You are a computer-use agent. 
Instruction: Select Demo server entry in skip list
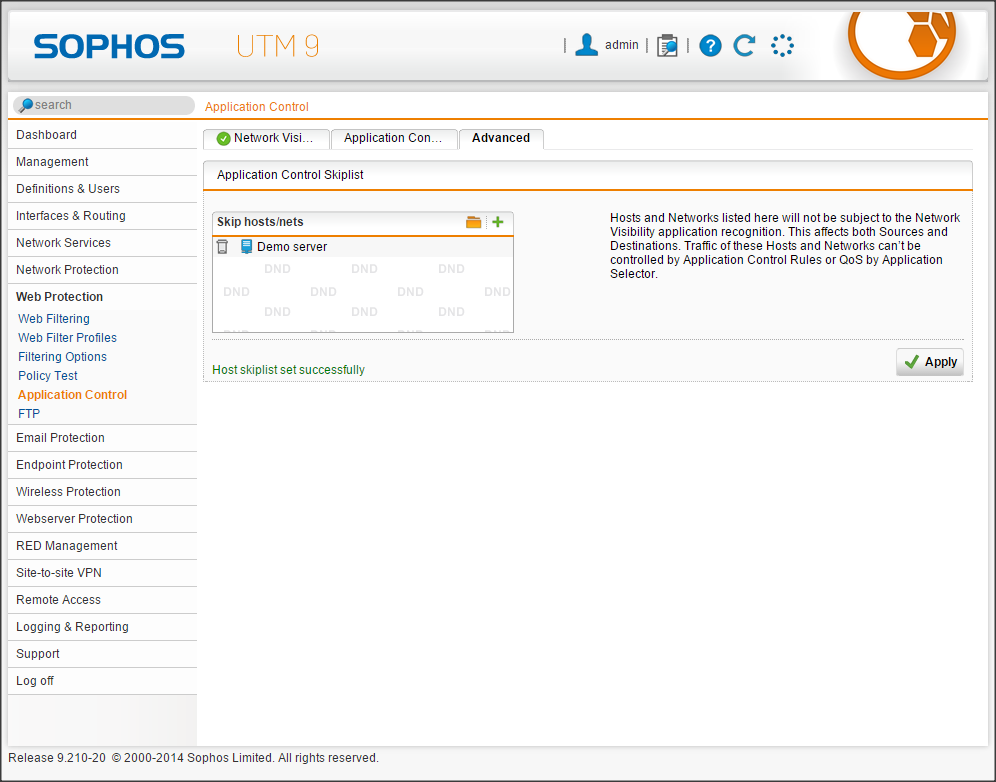click(292, 247)
